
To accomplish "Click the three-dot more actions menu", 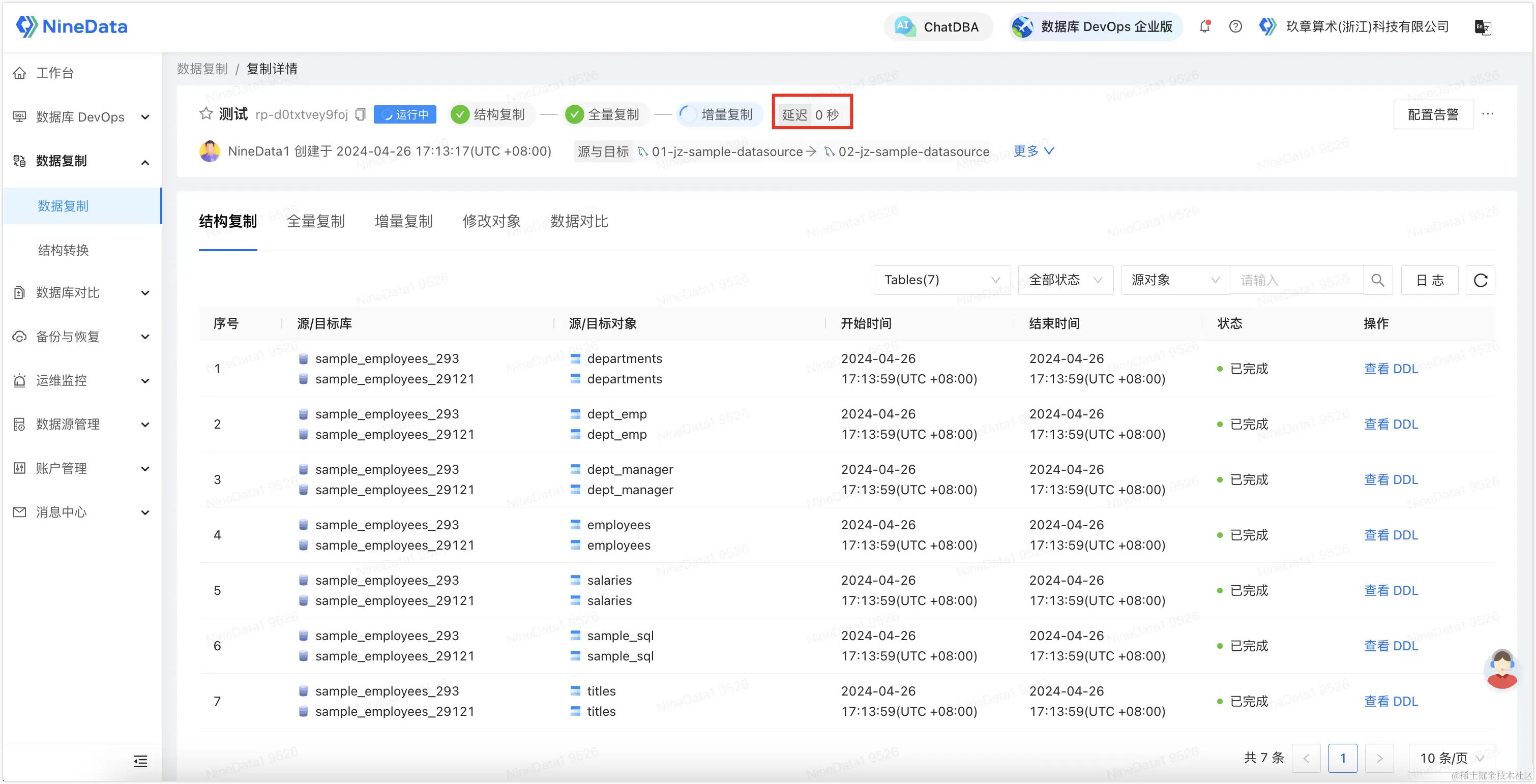I will tap(1488, 114).
